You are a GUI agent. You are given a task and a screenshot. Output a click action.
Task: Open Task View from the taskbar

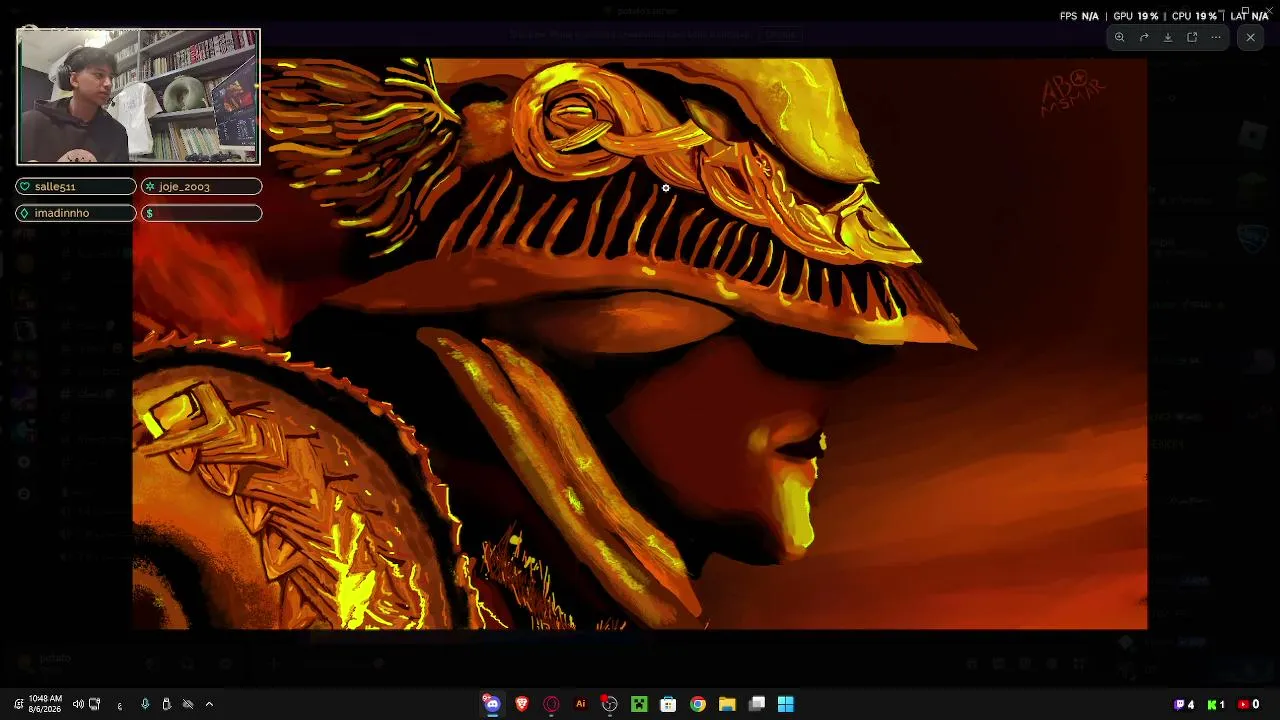(x=757, y=704)
